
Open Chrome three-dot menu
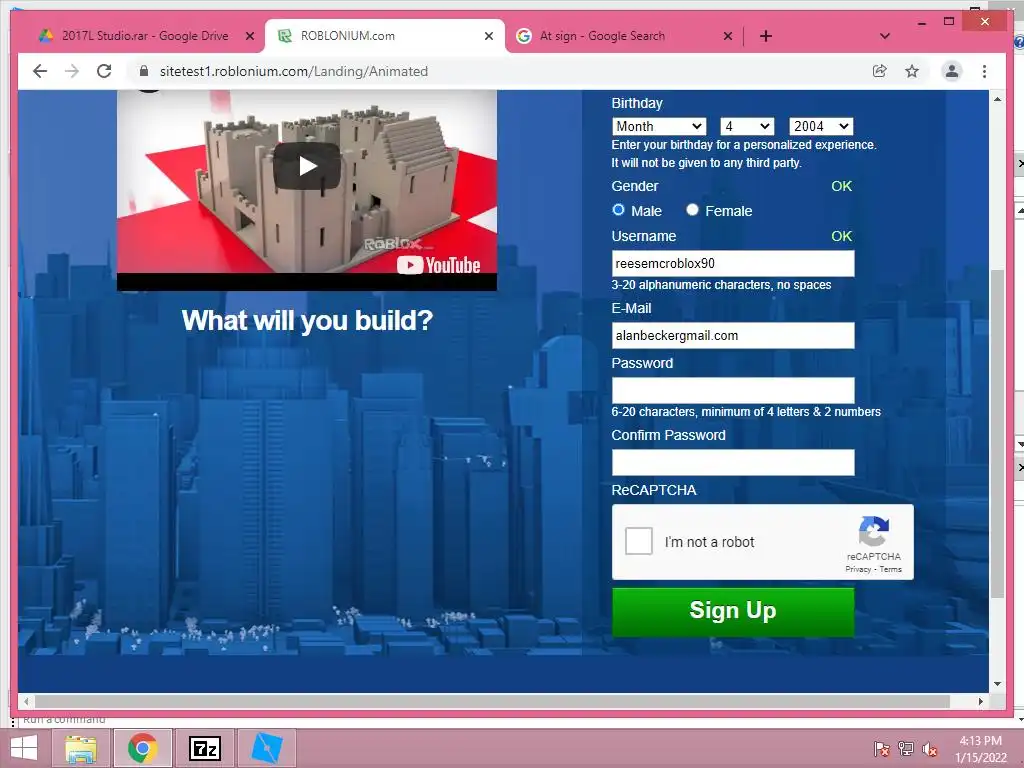[984, 71]
